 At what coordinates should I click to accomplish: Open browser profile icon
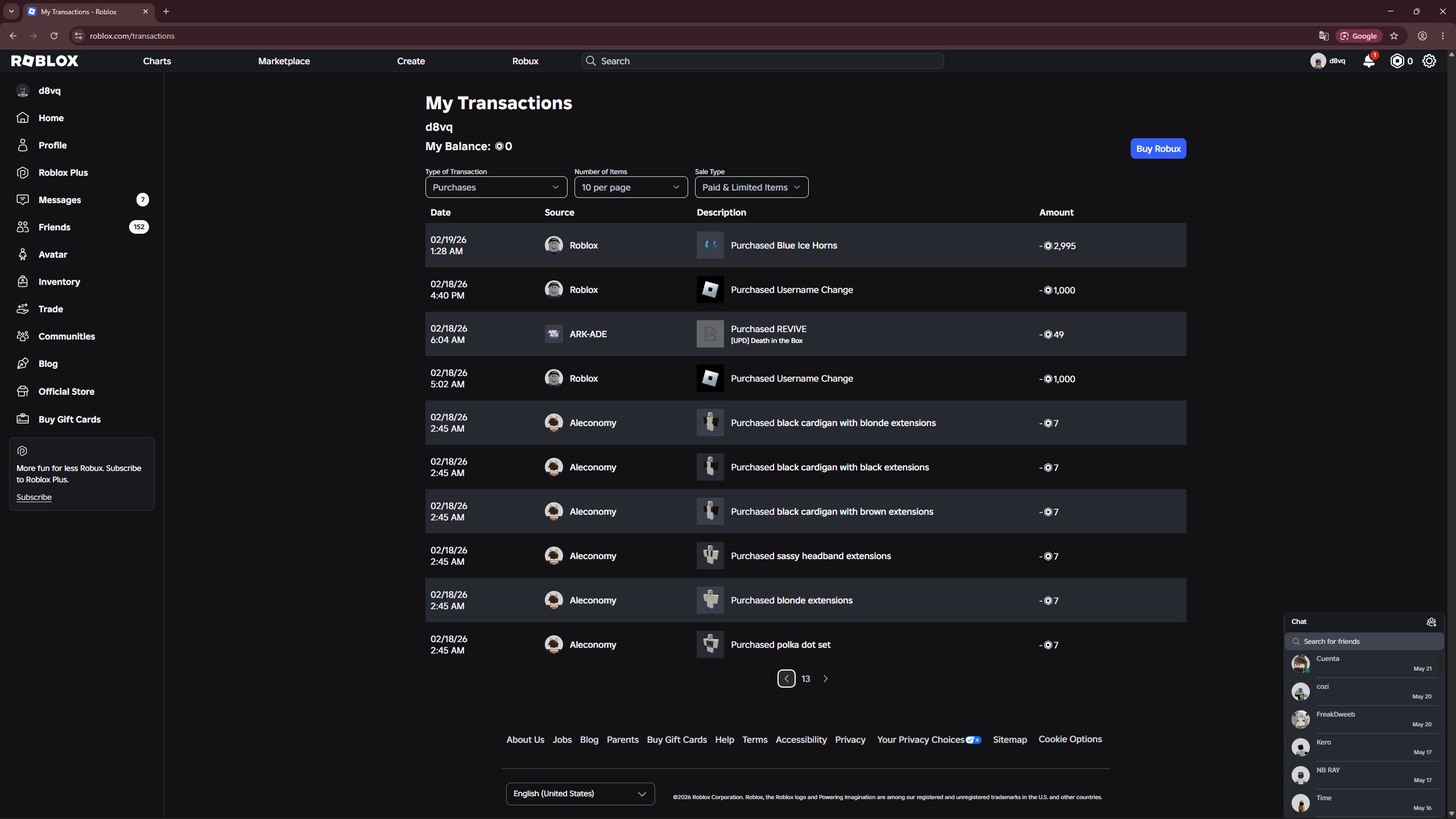click(1422, 36)
